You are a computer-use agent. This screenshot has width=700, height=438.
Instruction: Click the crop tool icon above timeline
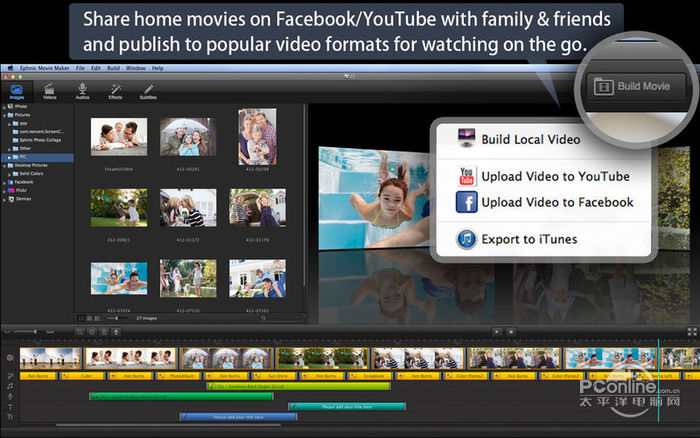(80, 332)
